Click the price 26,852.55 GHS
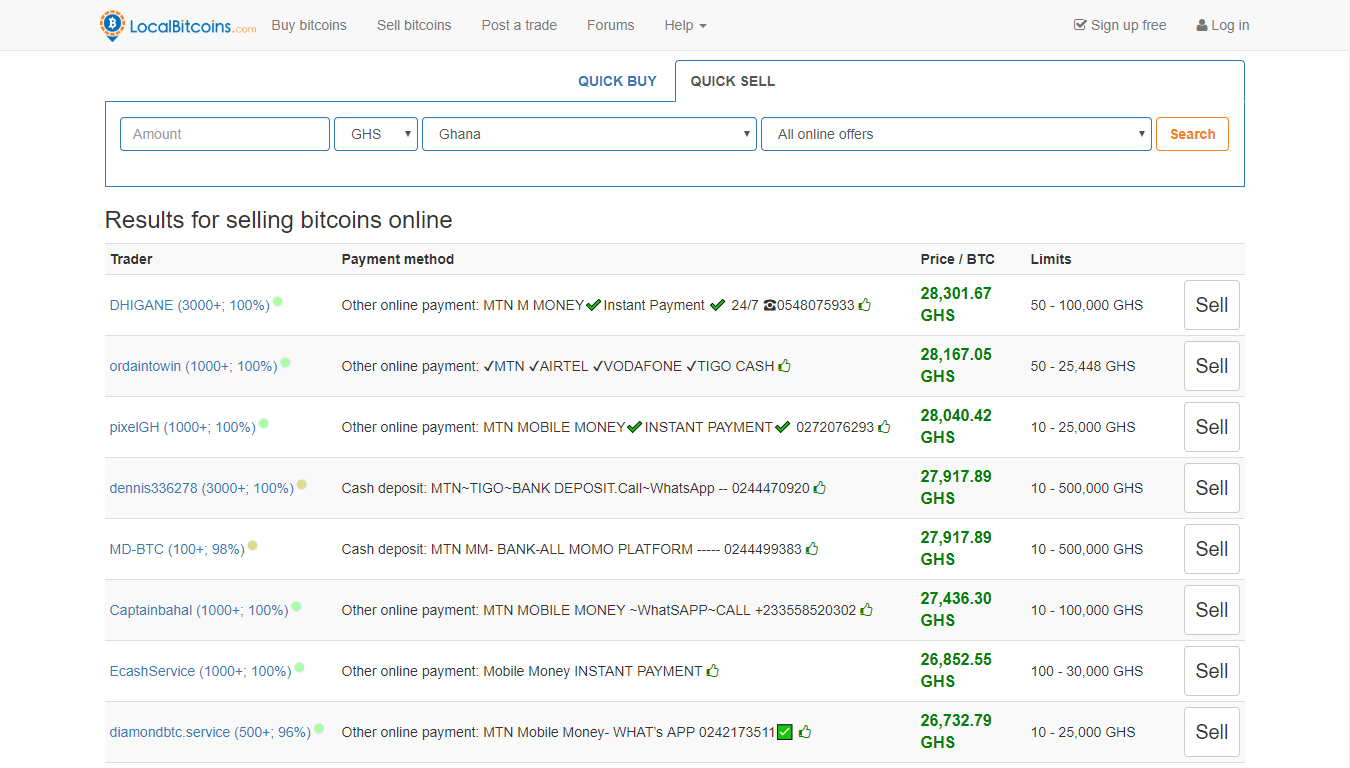Image resolution: width=1350 pixels, height=768 pixels. (x=956, y=671)
